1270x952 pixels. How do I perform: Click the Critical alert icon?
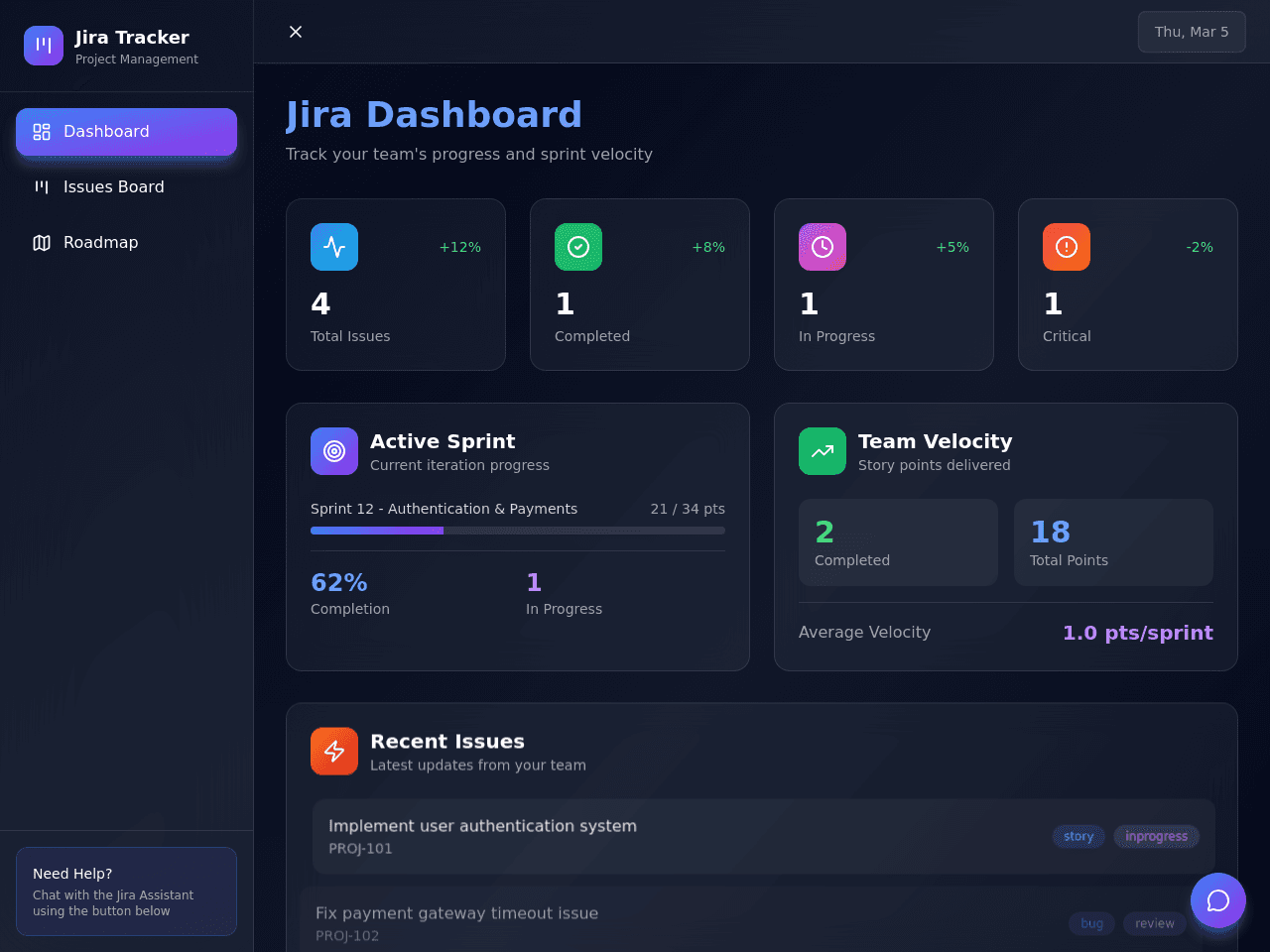coord(1067,247)
